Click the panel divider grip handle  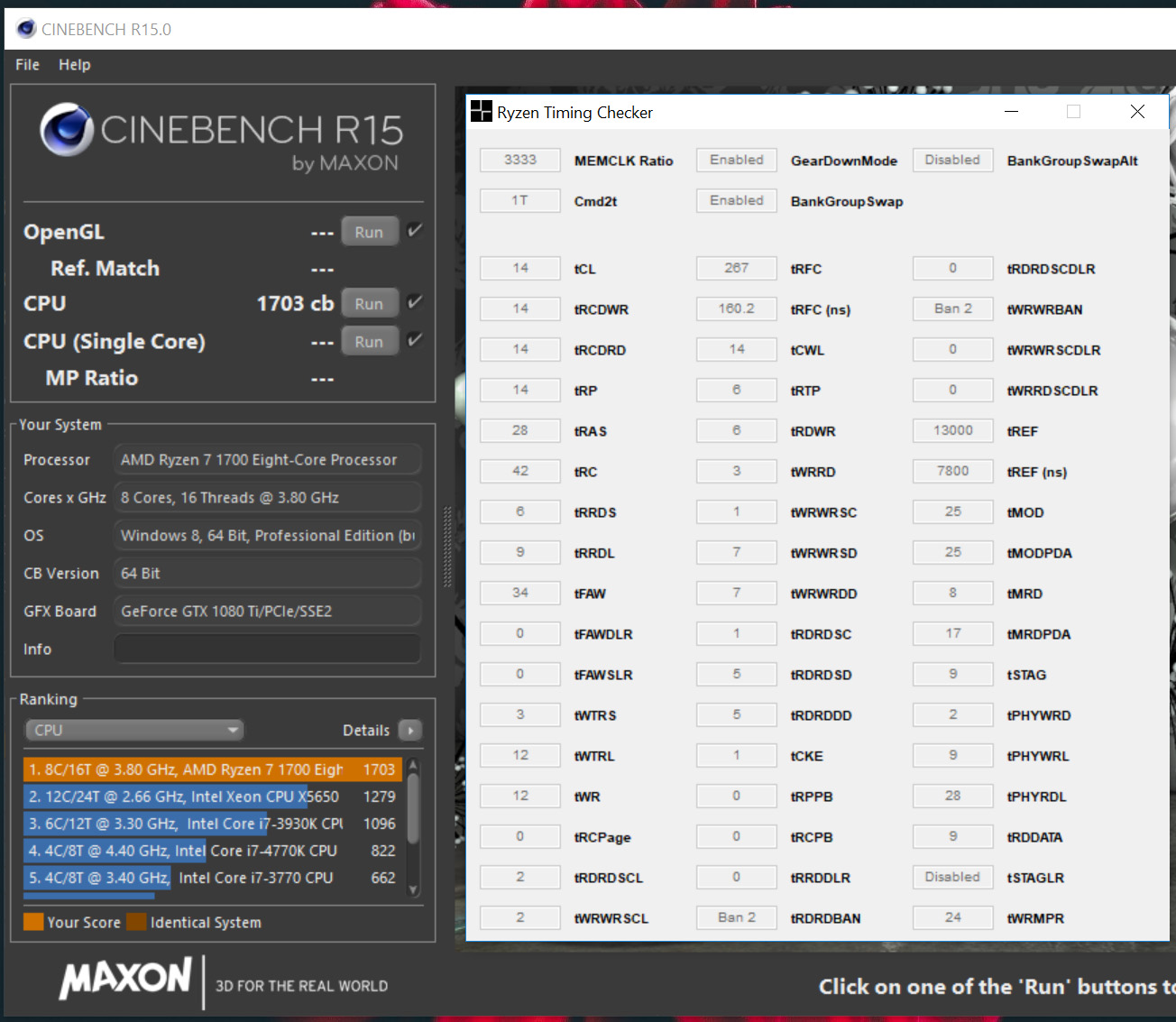click(446, 548)
